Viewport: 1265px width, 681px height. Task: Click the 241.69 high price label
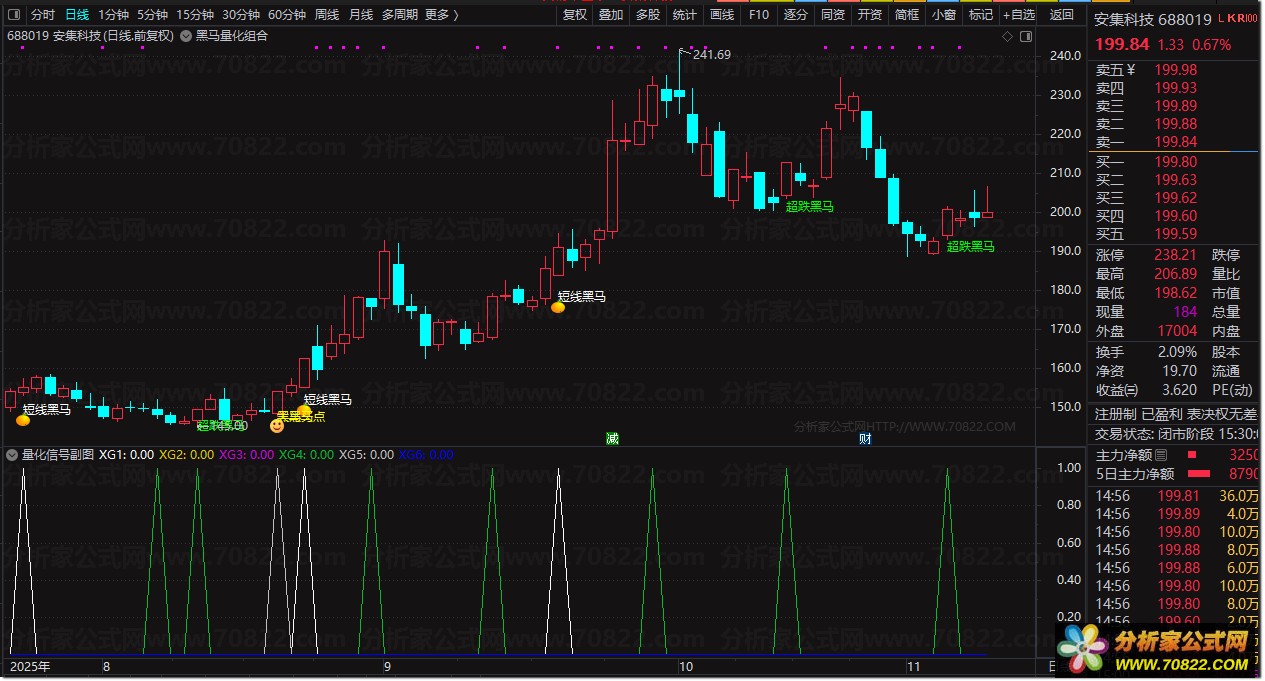click(x=711, y=55)
